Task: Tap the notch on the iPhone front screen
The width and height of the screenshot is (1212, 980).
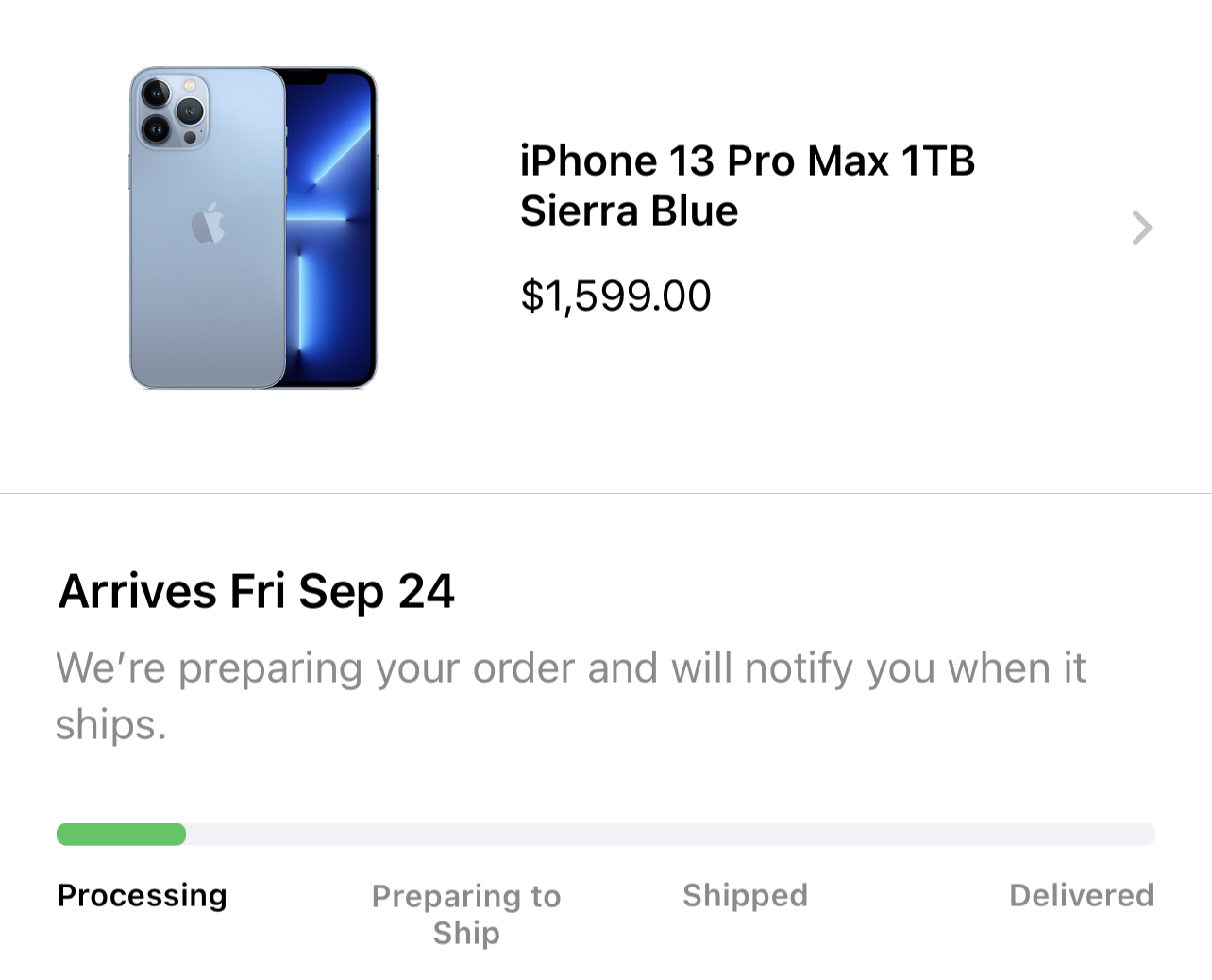Action: [305, 77]
